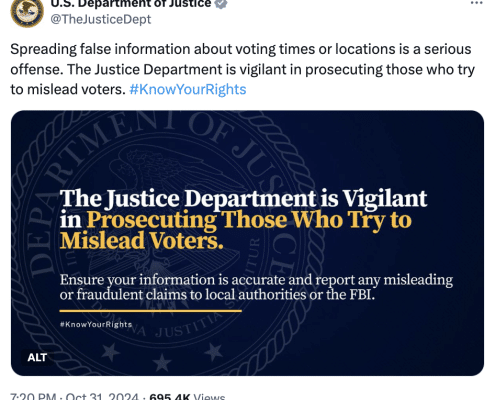The image size is (495, 400).
Task: Click the small #KnowYourRights caption inside the graphic
Action: point(96,324)
